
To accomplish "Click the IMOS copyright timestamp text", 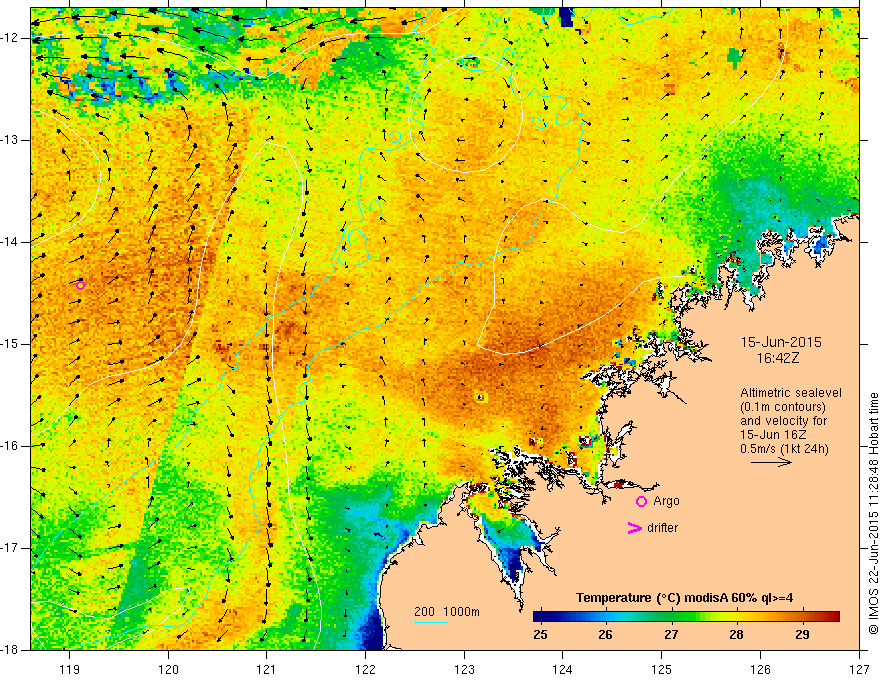I will coord(873,514).
